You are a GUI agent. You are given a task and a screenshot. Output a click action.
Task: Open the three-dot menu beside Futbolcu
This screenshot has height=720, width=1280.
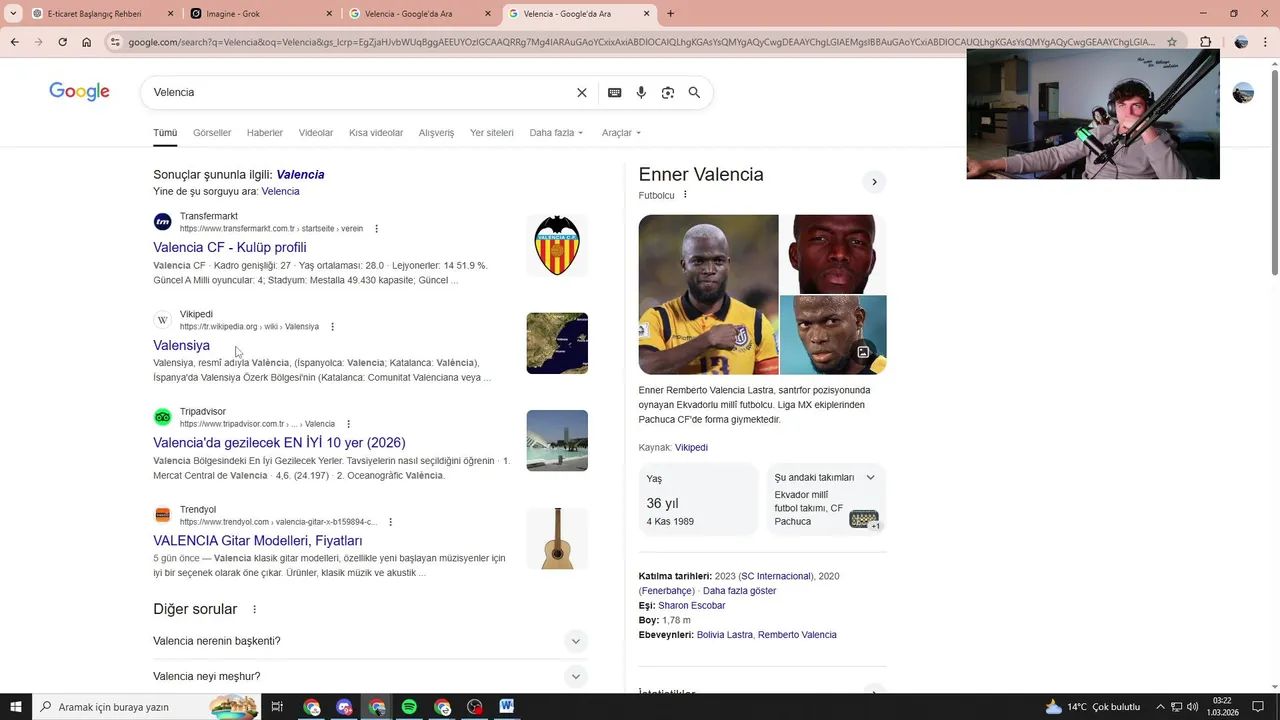[685, 195]
